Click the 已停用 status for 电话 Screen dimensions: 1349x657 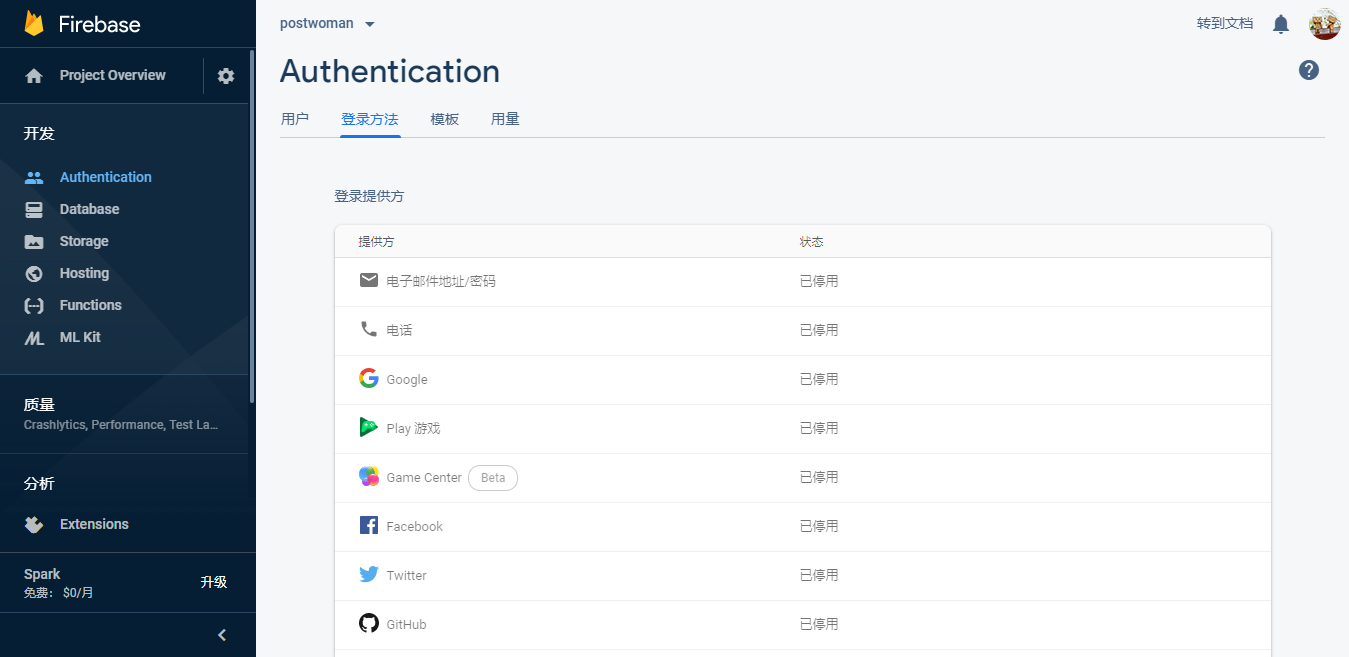819,330
